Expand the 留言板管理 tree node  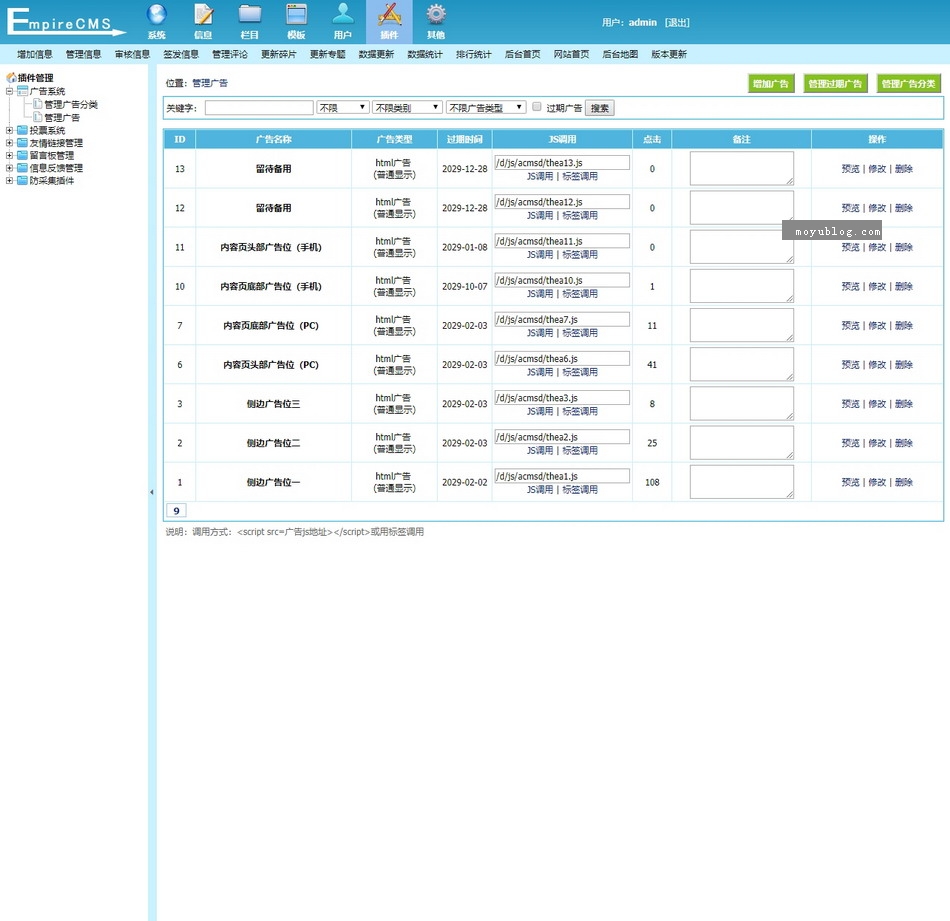coord(9,155)
